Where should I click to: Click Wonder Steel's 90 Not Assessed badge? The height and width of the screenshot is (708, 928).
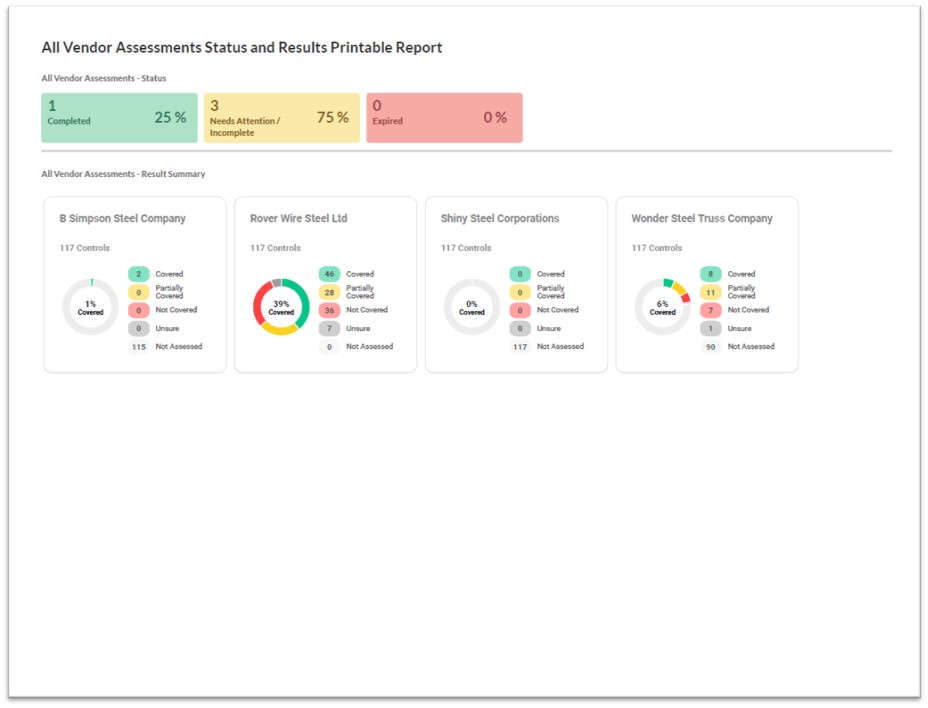click(x=710, y=347)
